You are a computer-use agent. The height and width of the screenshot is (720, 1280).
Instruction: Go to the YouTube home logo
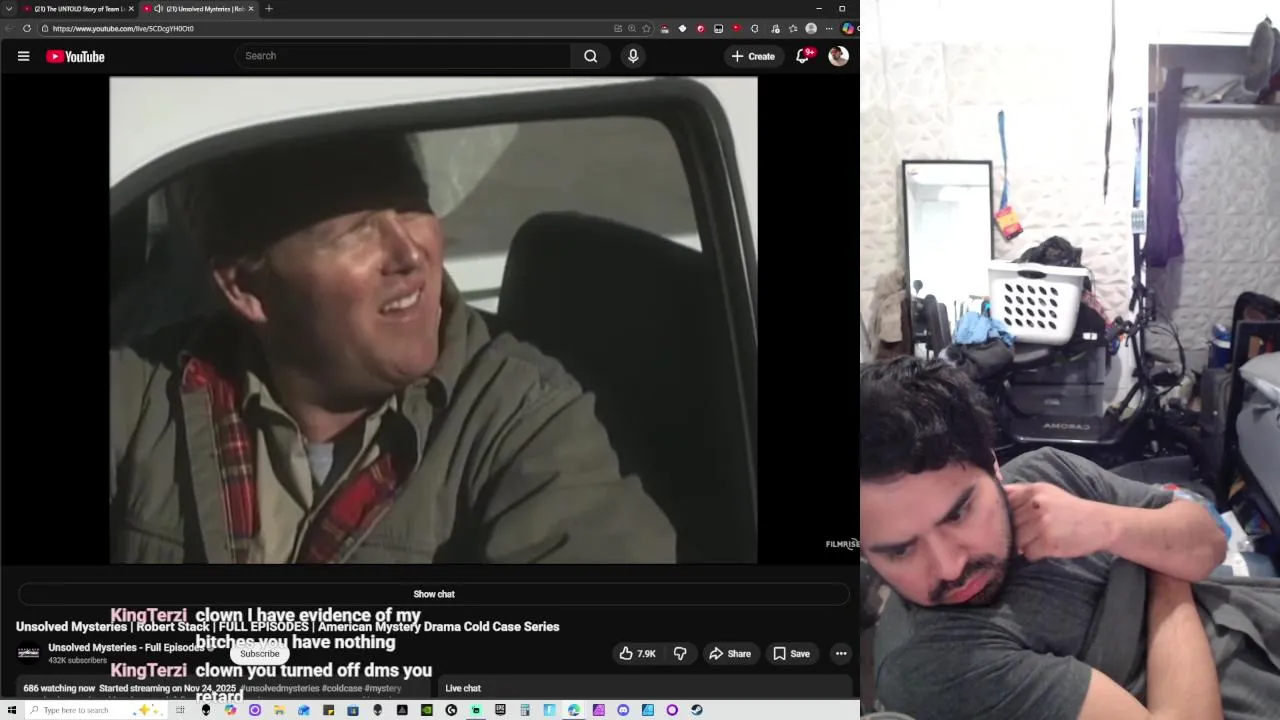point(75,56)
